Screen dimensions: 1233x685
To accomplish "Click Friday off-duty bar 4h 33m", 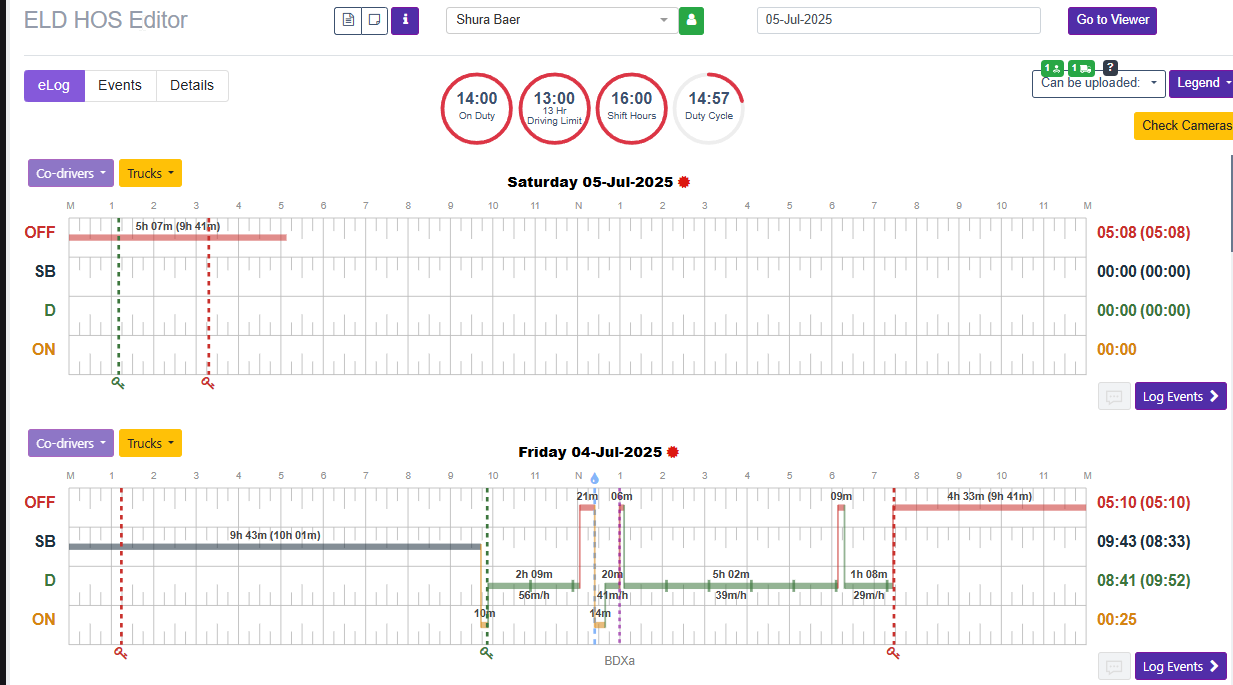I will pyautogui.click(x=989, y=507).
